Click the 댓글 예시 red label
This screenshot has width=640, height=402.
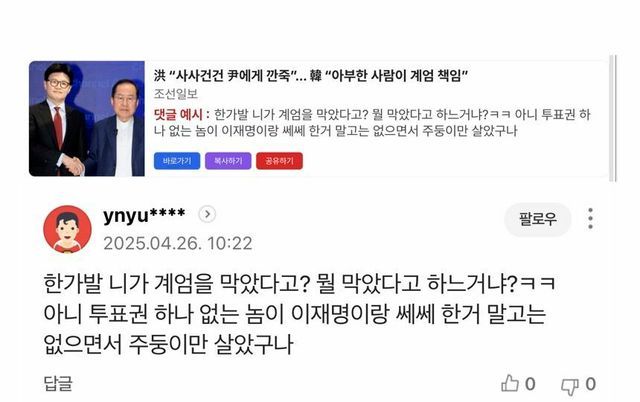(x=182, y=115)
